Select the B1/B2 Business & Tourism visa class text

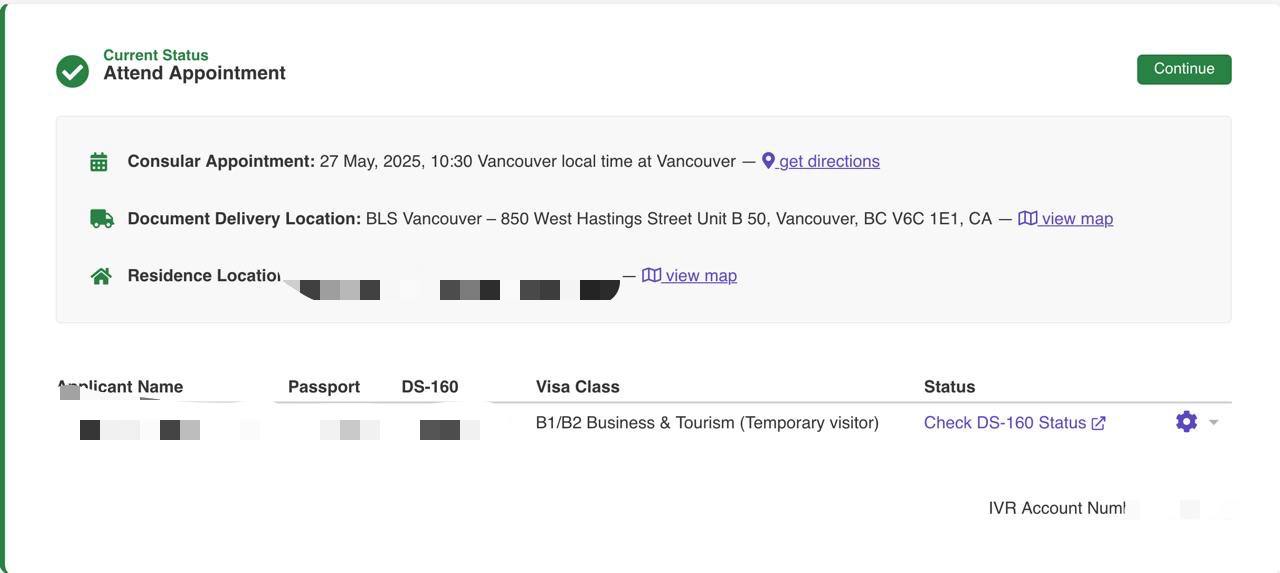click(707, 423)
